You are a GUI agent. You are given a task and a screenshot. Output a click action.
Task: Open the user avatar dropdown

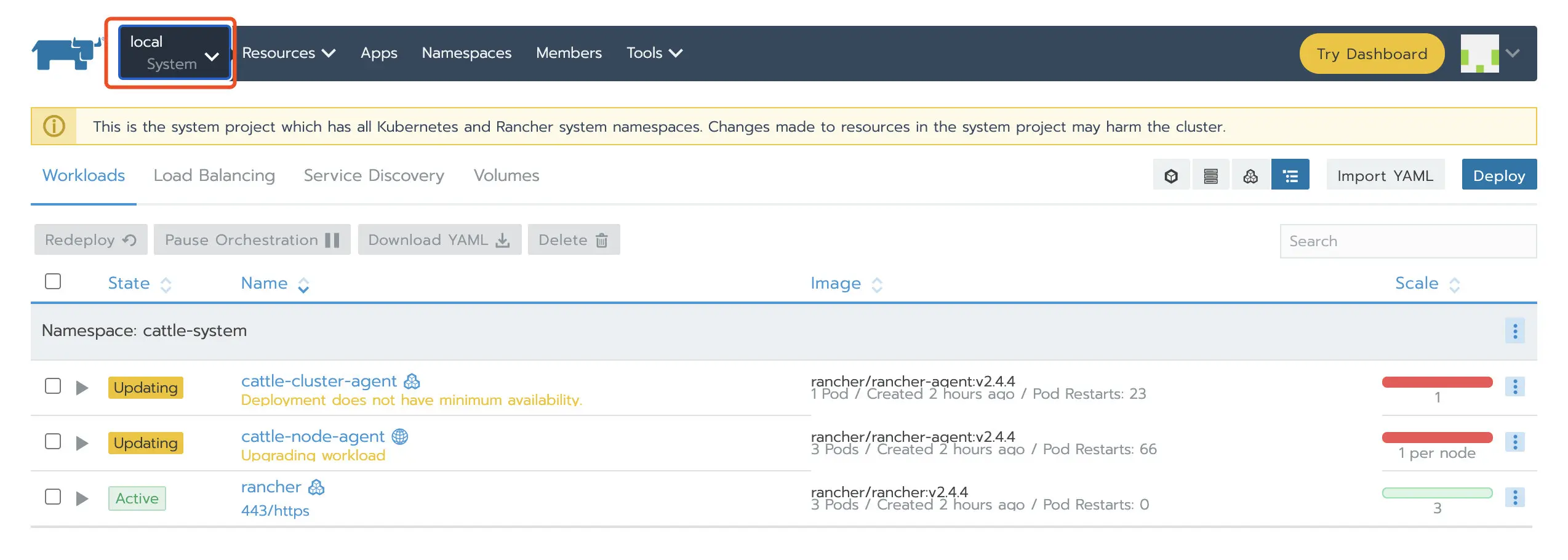pos(1489,54)
